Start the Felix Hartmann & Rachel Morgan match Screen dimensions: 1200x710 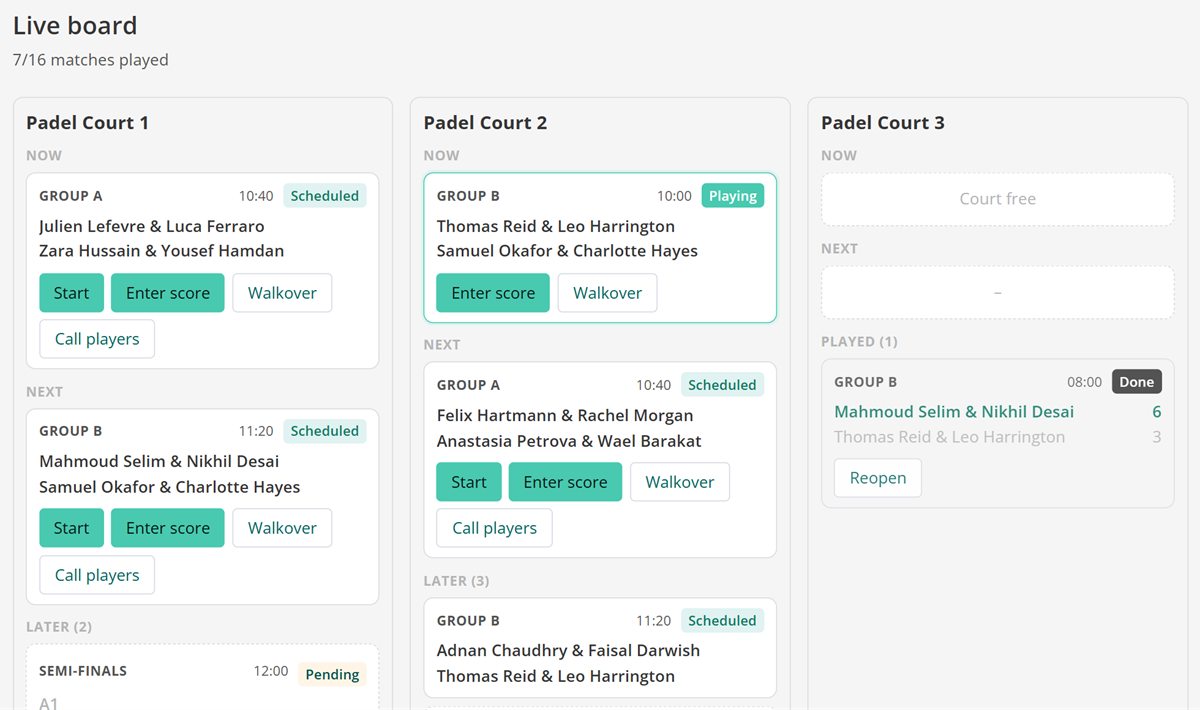pos(469,482)
